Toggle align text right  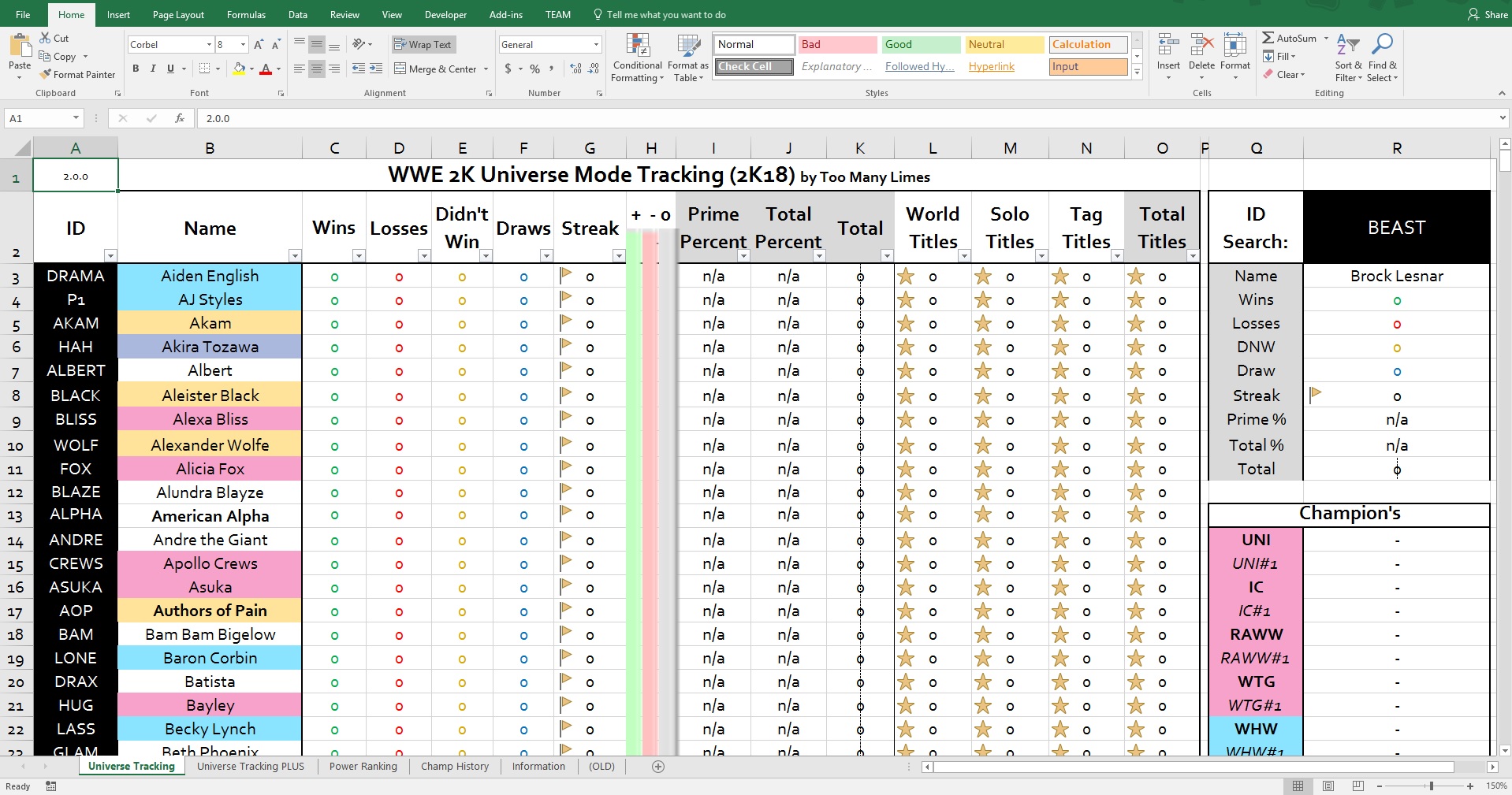334,69
